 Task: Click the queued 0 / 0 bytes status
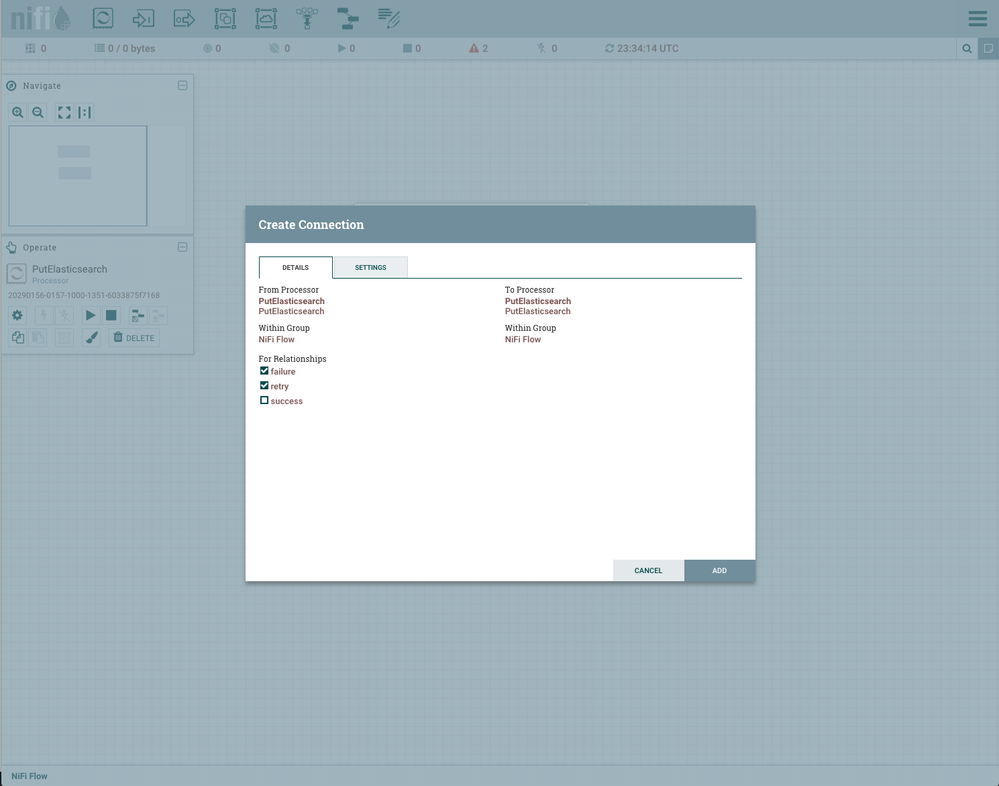[x=125, y=48]
